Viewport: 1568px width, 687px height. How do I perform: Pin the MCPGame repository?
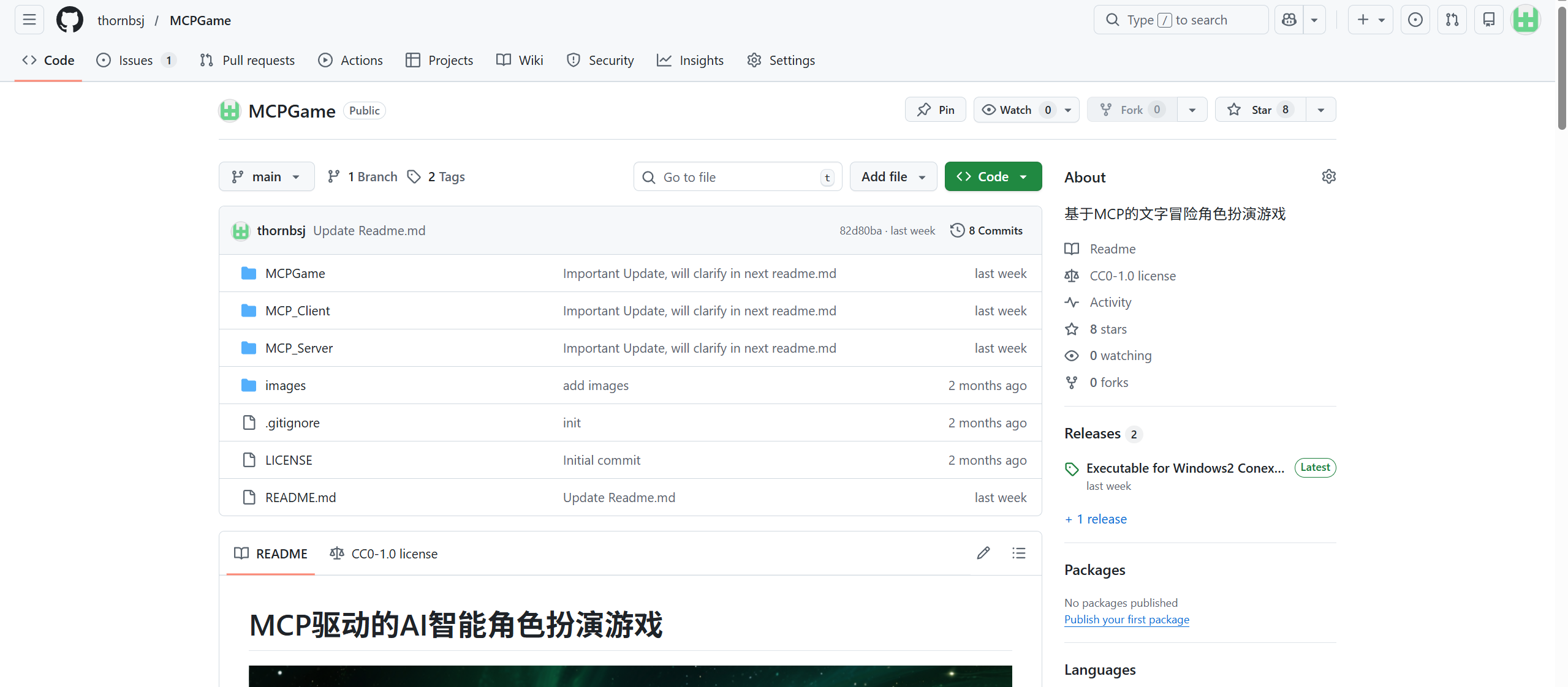point(935,110)
